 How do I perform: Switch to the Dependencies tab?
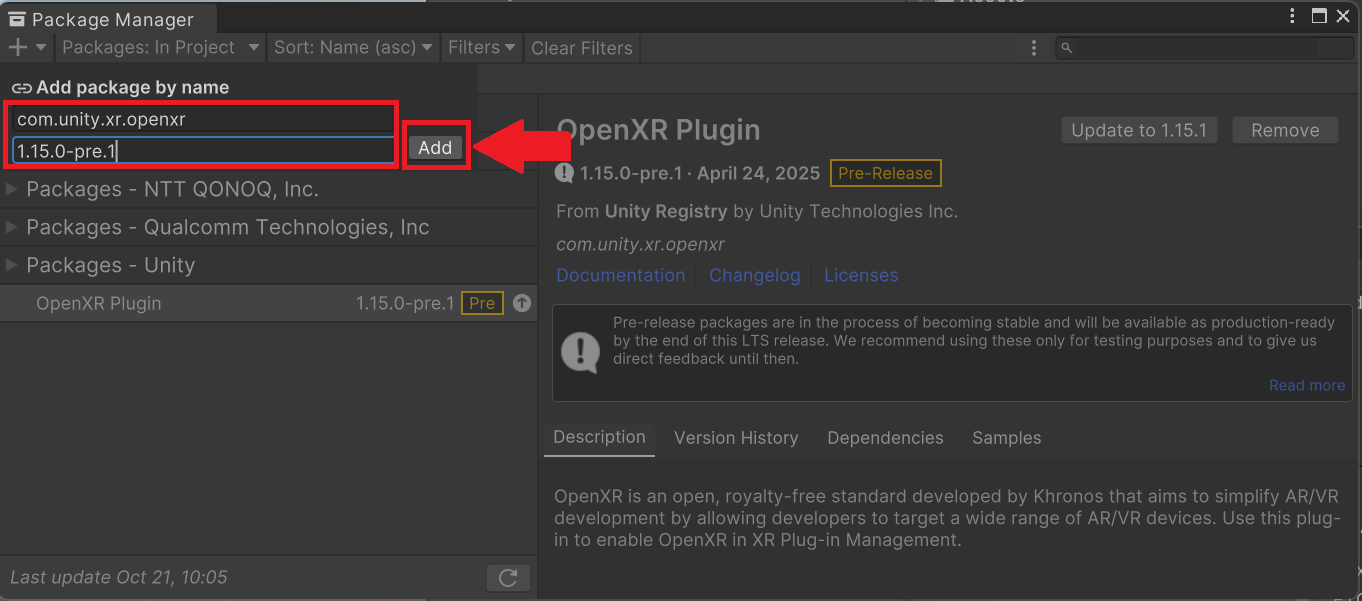tap(885, 438)
